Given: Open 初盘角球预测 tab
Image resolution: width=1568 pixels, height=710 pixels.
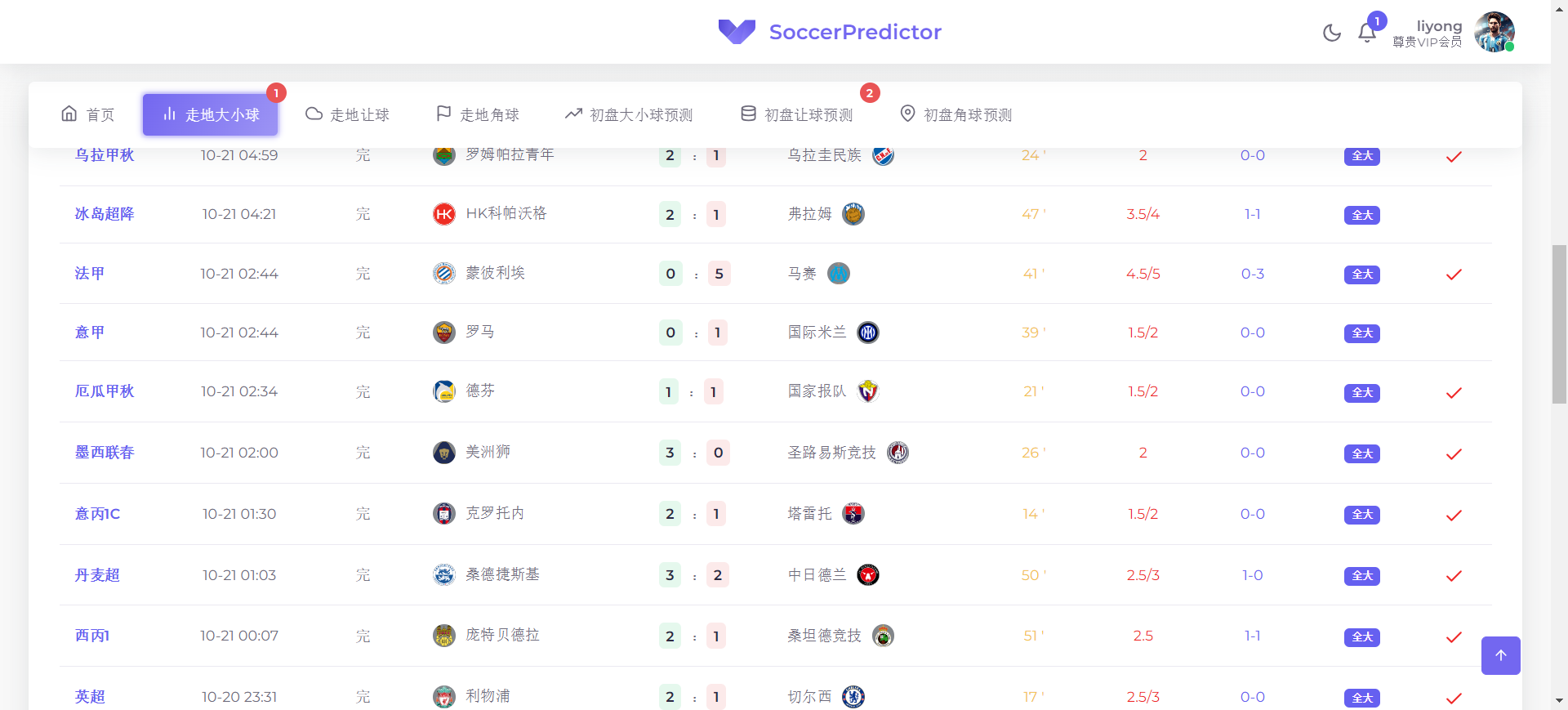Looking at the screenshot, I should [955, 114].
